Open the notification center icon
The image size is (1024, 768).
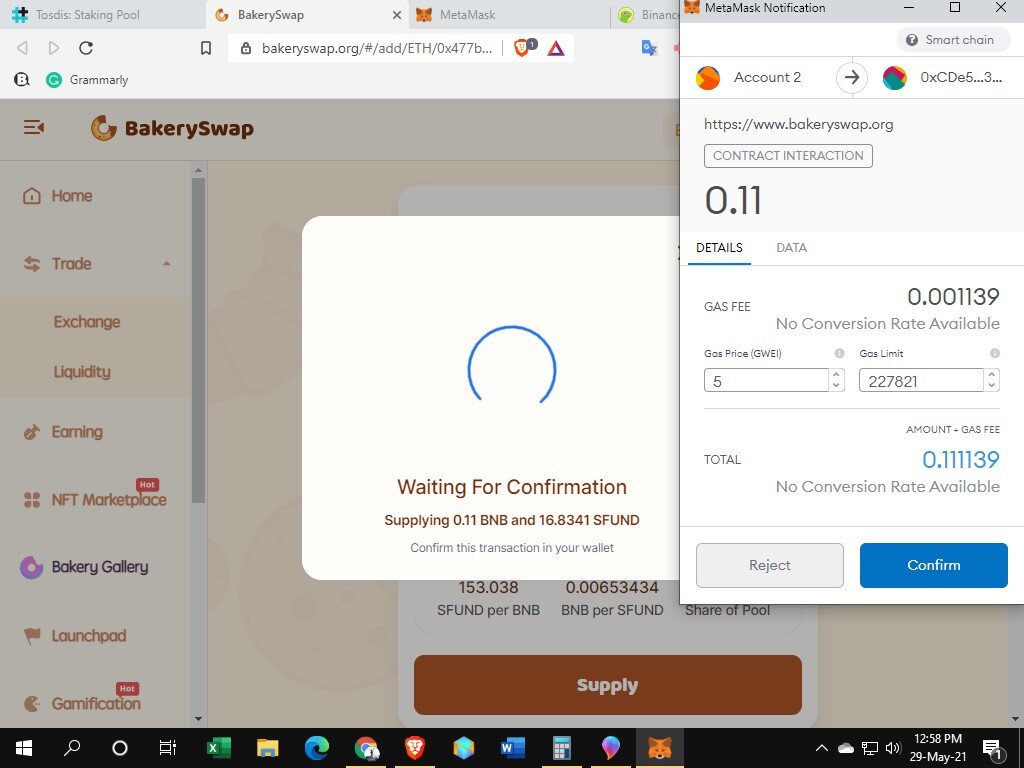tap(993, 750)
